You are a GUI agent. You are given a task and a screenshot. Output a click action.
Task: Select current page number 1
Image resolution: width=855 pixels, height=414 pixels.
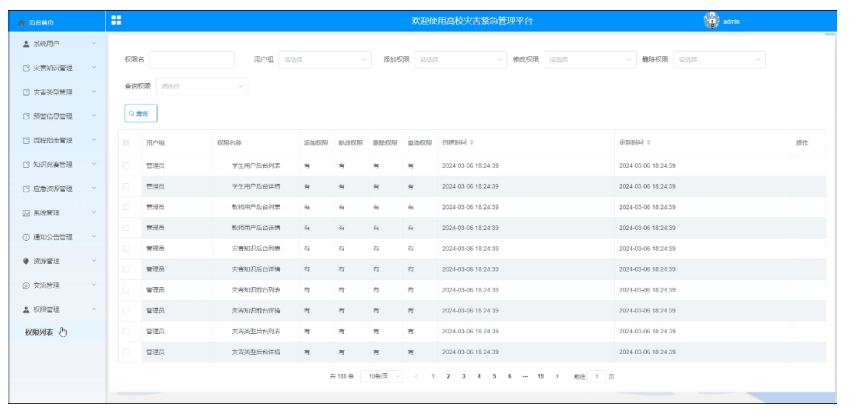click(433, 376)
